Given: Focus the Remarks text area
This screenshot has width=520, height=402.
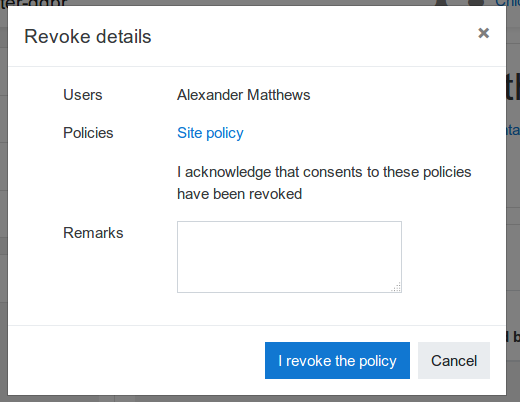Looking at the screenshot, I should pos(289,257).
